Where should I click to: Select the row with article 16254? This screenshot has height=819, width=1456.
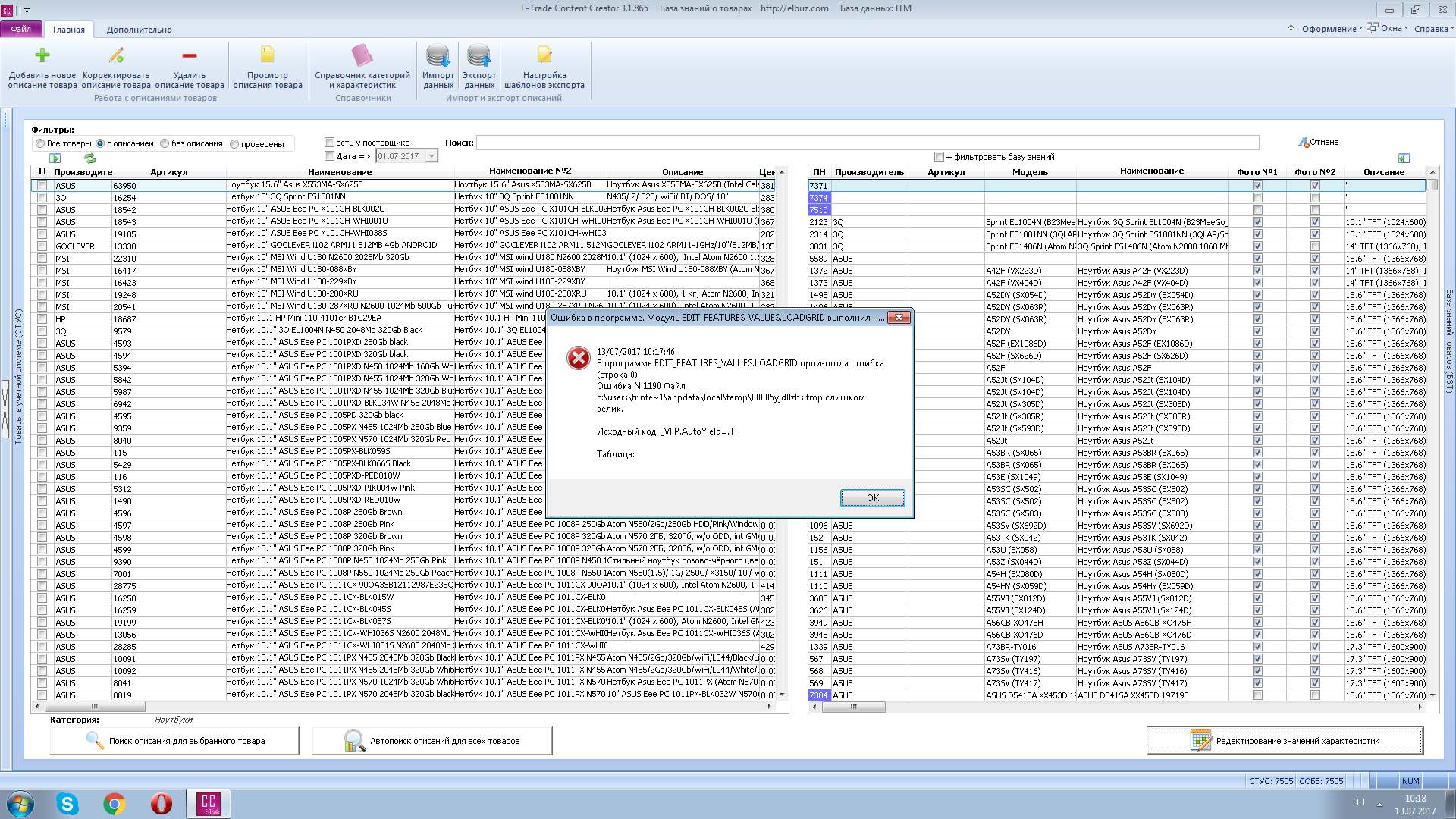(x=403, y=198)
